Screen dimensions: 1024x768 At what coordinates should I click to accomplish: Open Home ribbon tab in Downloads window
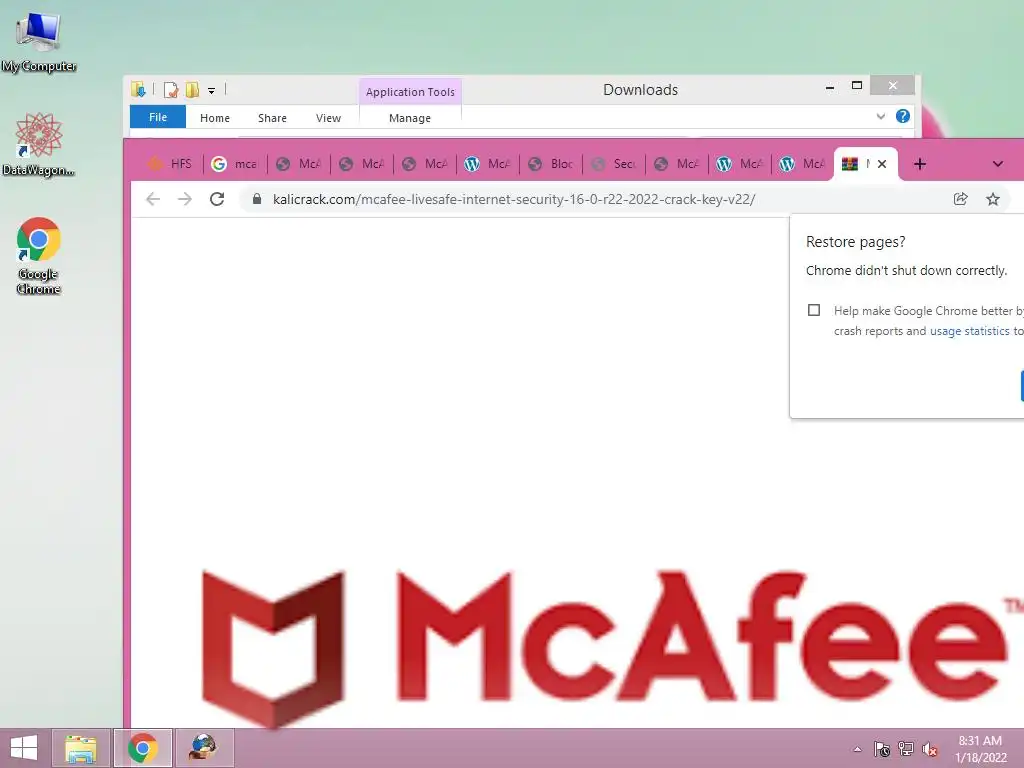click(x=215, y=118)
